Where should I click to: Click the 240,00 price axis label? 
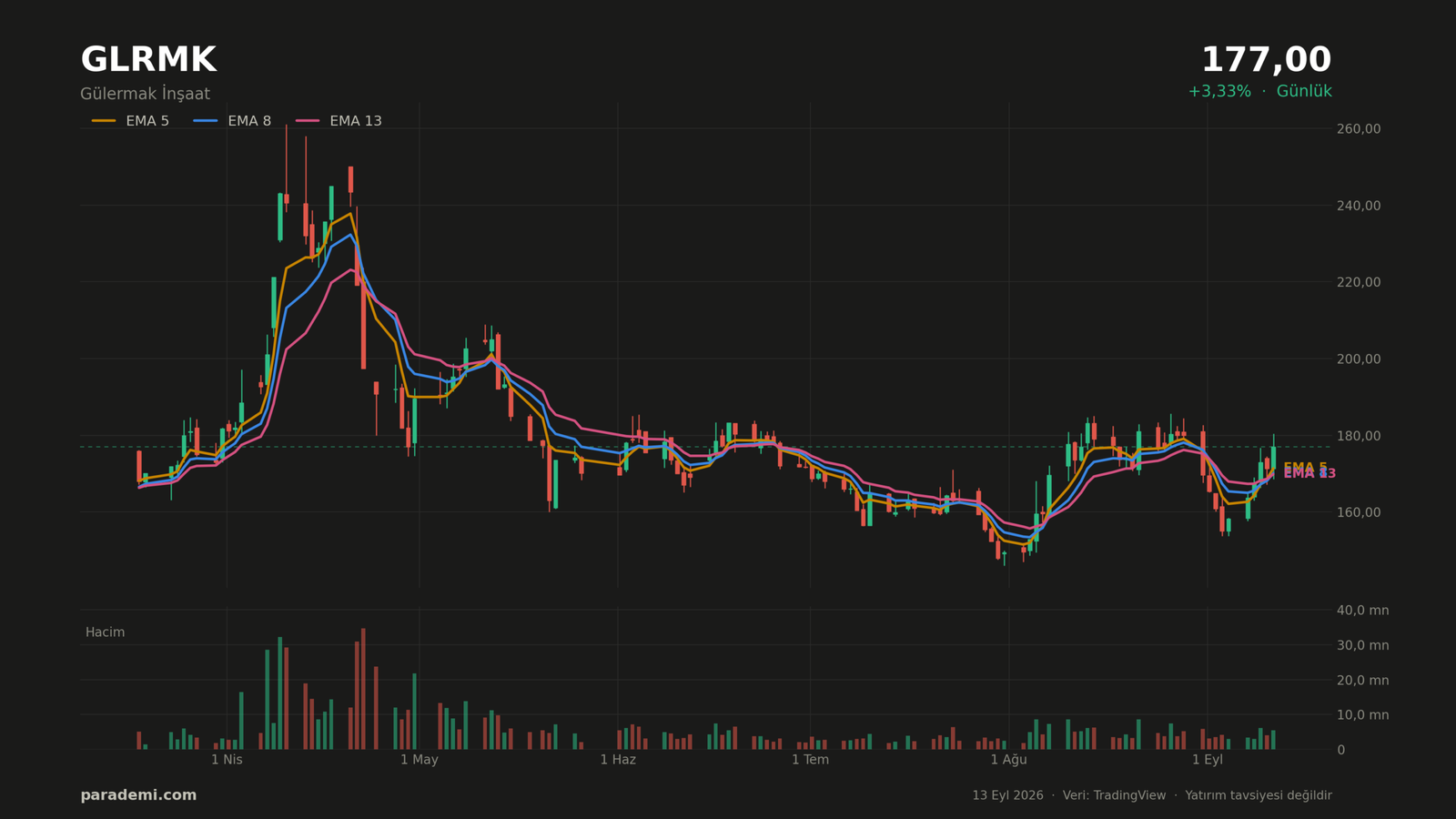(1359, 206)
